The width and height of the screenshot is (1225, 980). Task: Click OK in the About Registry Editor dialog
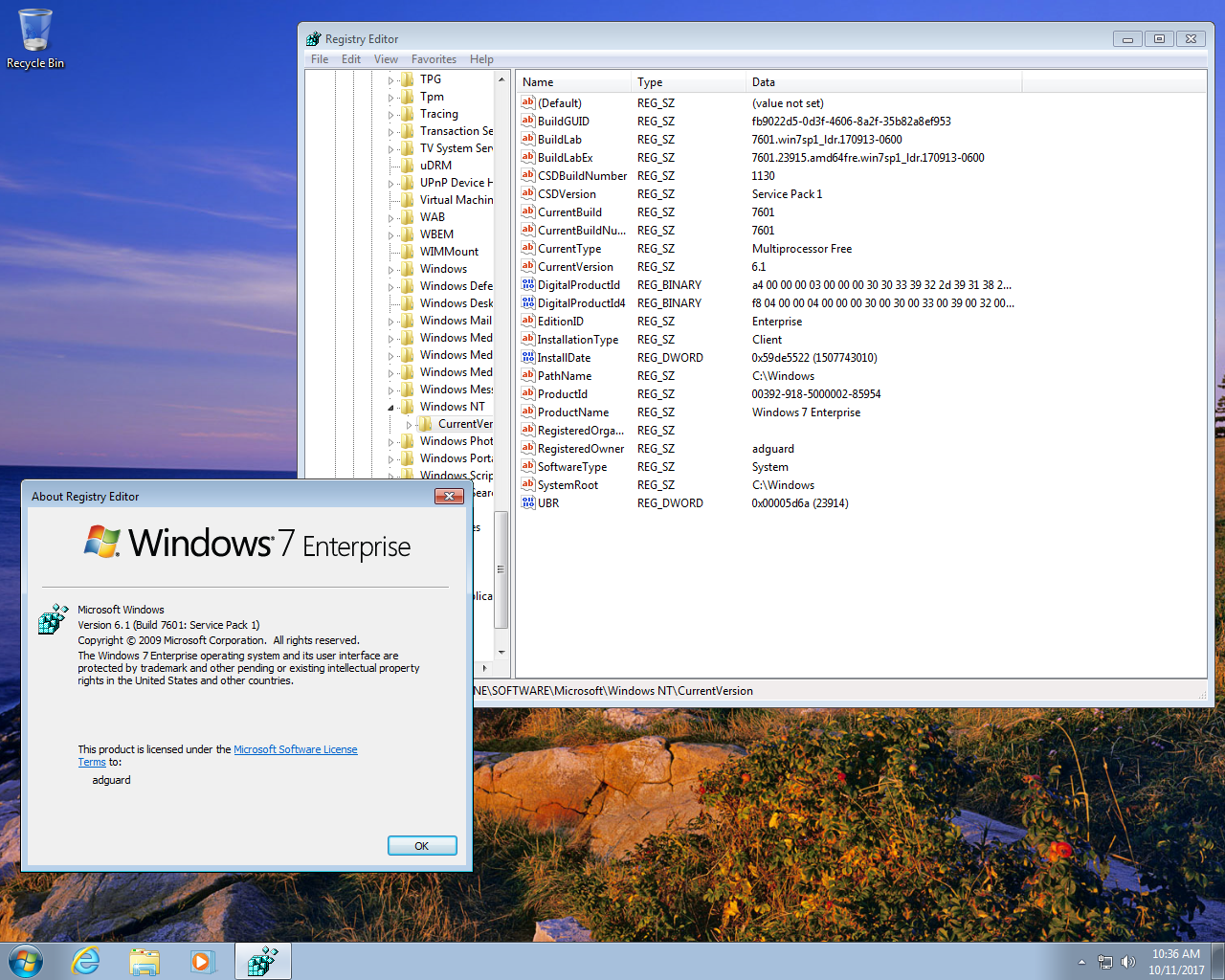(422, 846)
